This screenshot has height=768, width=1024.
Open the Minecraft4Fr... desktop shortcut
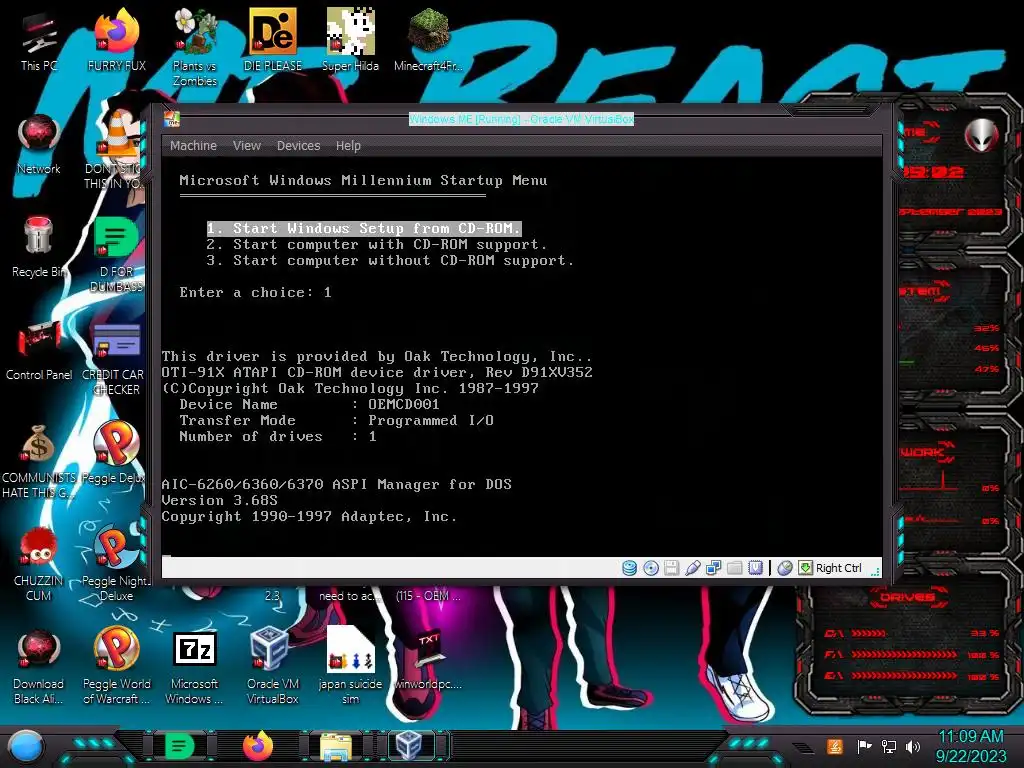point(428,40)
